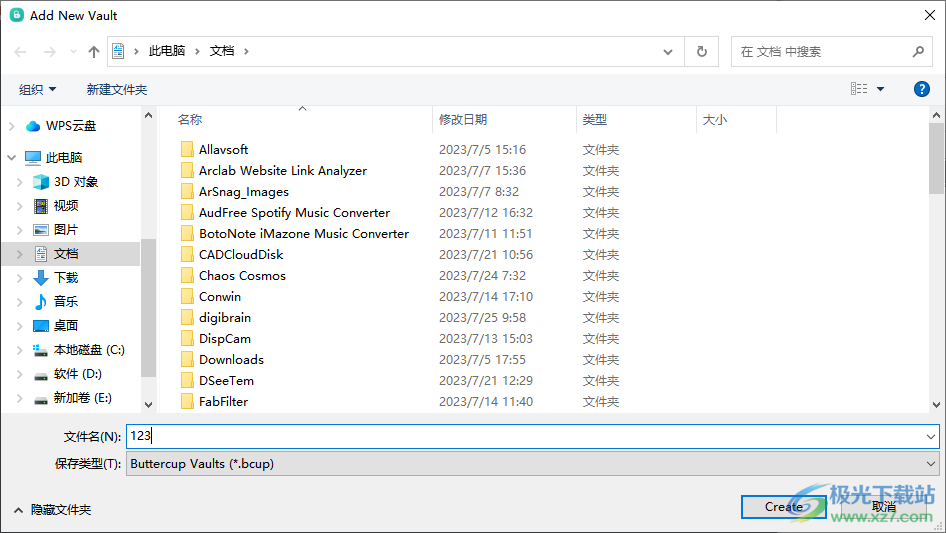Select the Downloads folder
946x533 pixels.
232,360
